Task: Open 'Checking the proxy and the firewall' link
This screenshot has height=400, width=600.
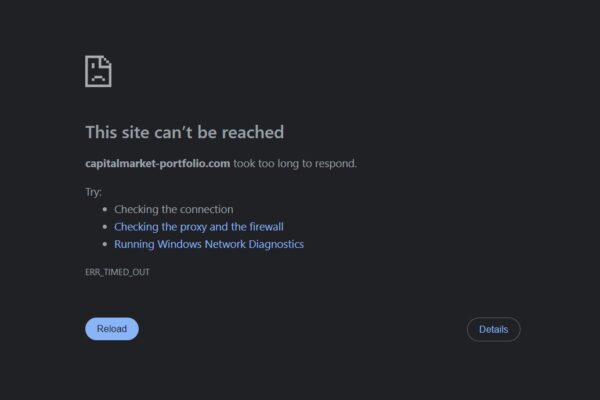Action: (x=198, y=227)
